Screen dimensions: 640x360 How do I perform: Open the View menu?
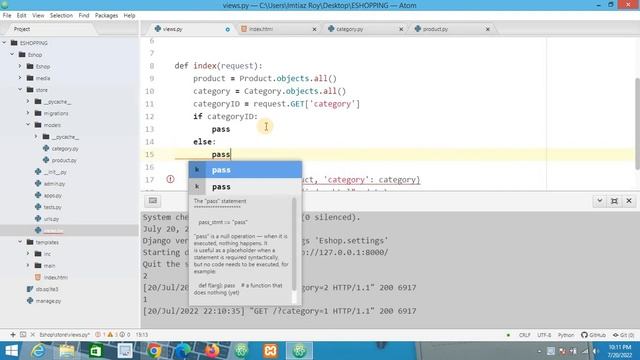pos(38,16)
